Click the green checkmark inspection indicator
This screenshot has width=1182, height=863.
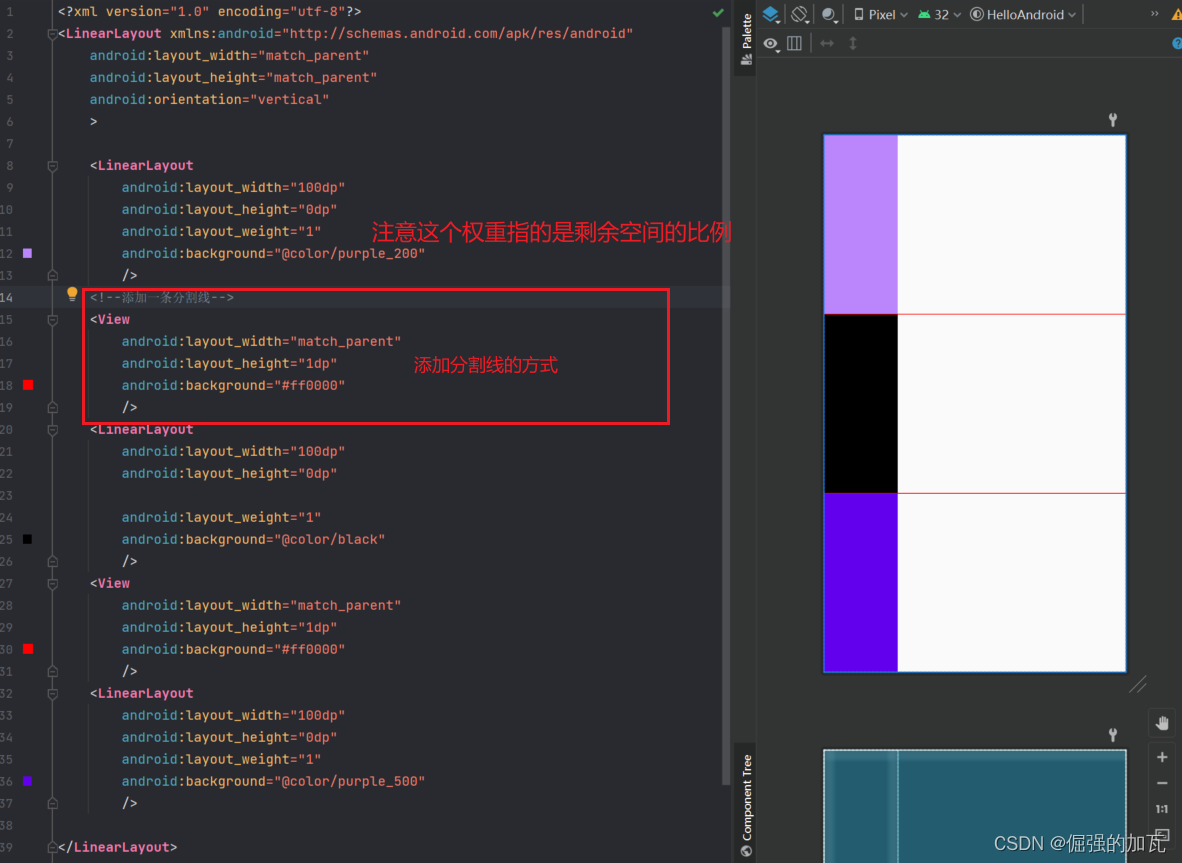pos(718,12)
